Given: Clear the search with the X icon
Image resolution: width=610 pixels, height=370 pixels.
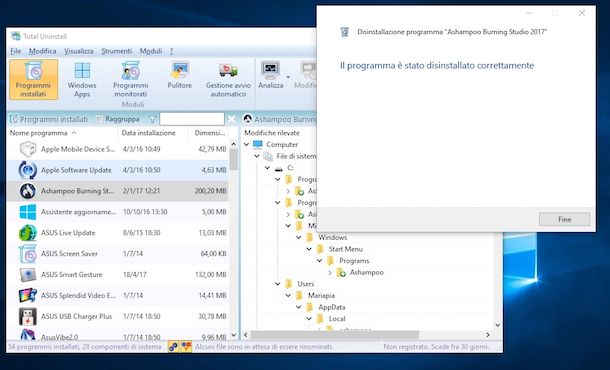Looking at the screenshot, I should click(231, 119).
